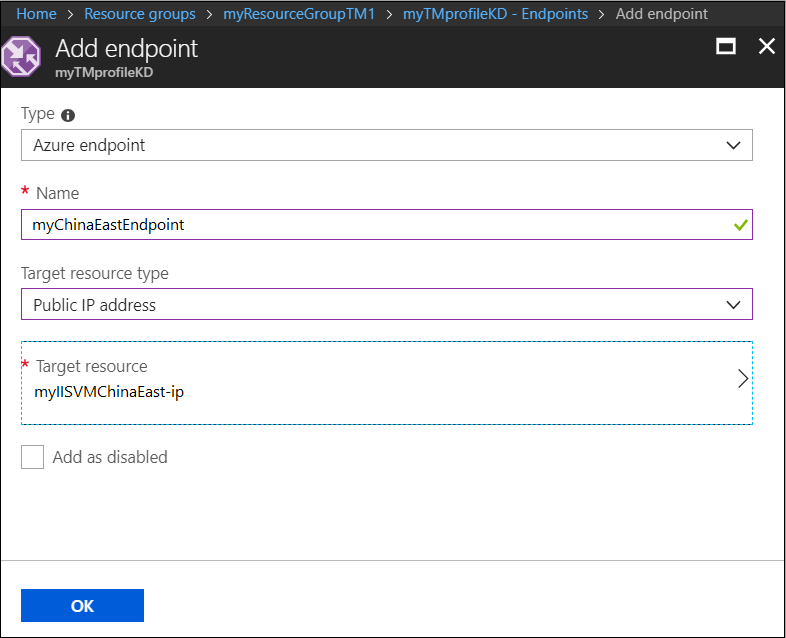Click the green validation checkmark in Name
The width and height of the screenshot is (786, 638).
(x=740, y=225)
